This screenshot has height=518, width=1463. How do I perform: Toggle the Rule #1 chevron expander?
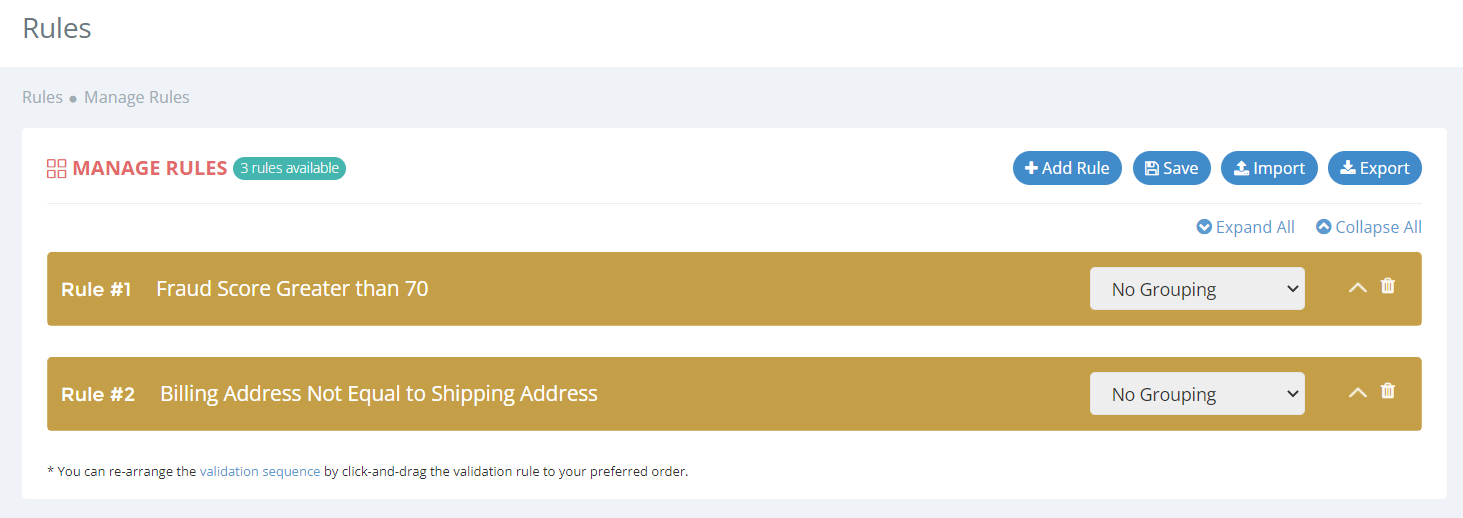pyautogui.click(x=1357, y=288)
